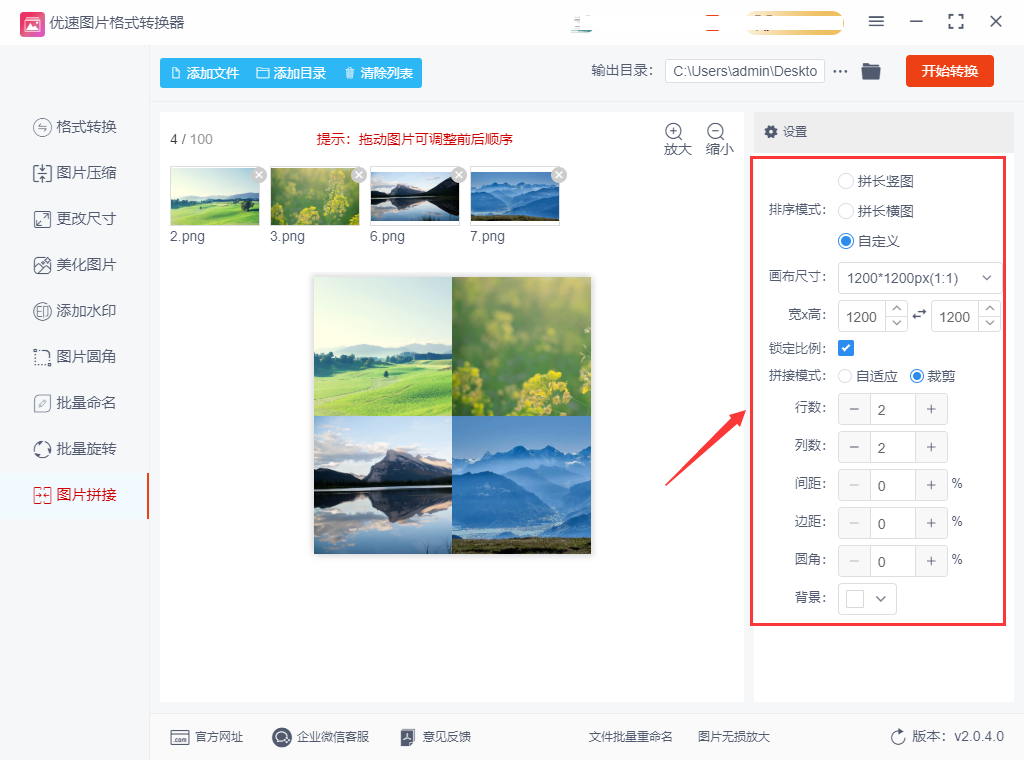Decrease 列数 column count with minus
Viewport: 1024px width, 760px height.
coord(854,447)
